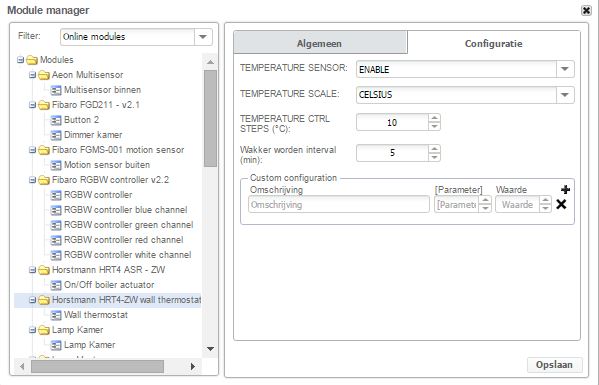
Task: Click the RGBW controller green channel icon
Action: click(56, 225)
